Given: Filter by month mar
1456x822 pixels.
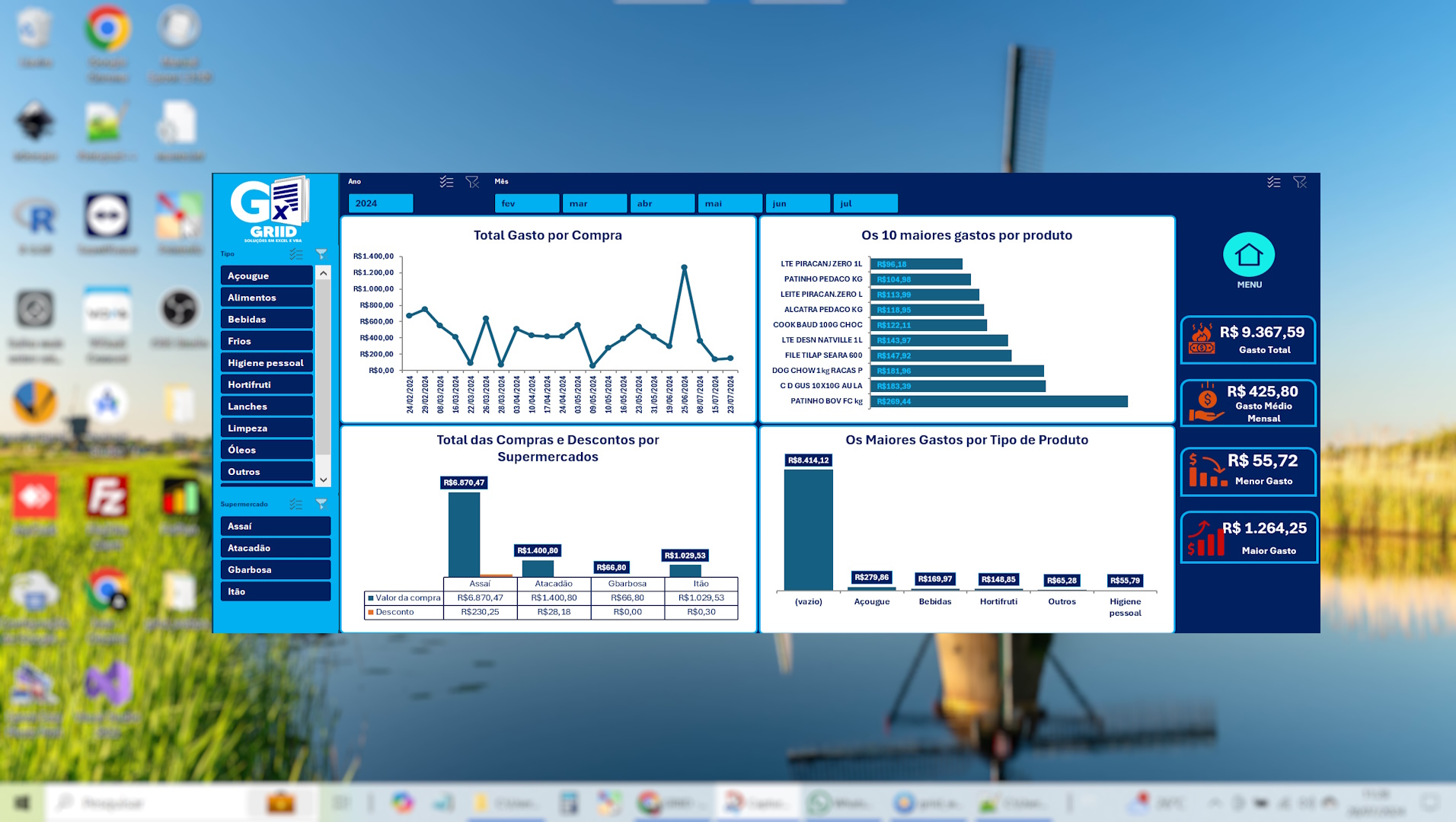Looking at the screenshot, I should [x=594, y=203].
